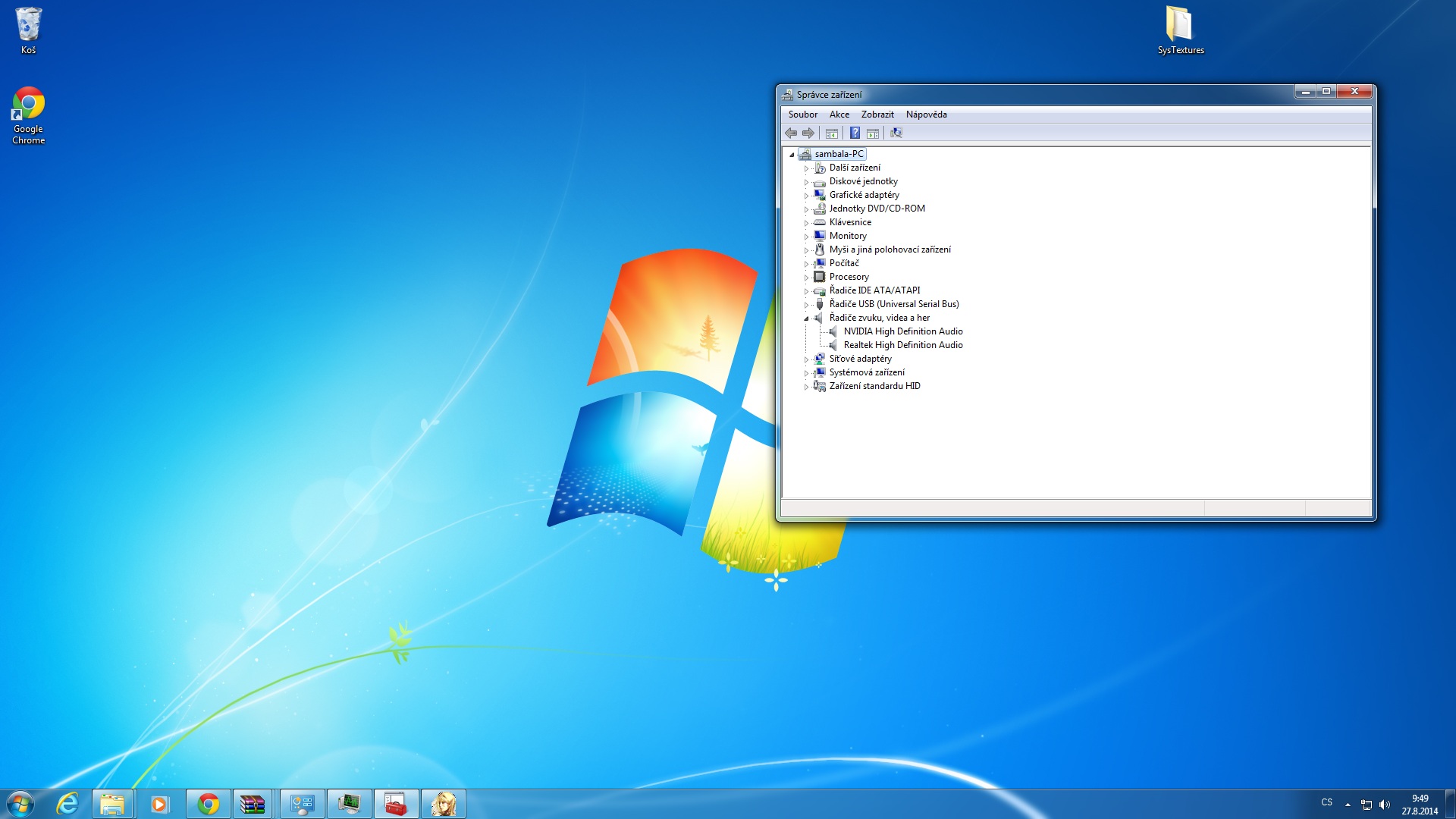Show hidden tray icons arrow
Image resolution: width=1456 pixels, height=819 pixels.
[x=1348, y=805]
